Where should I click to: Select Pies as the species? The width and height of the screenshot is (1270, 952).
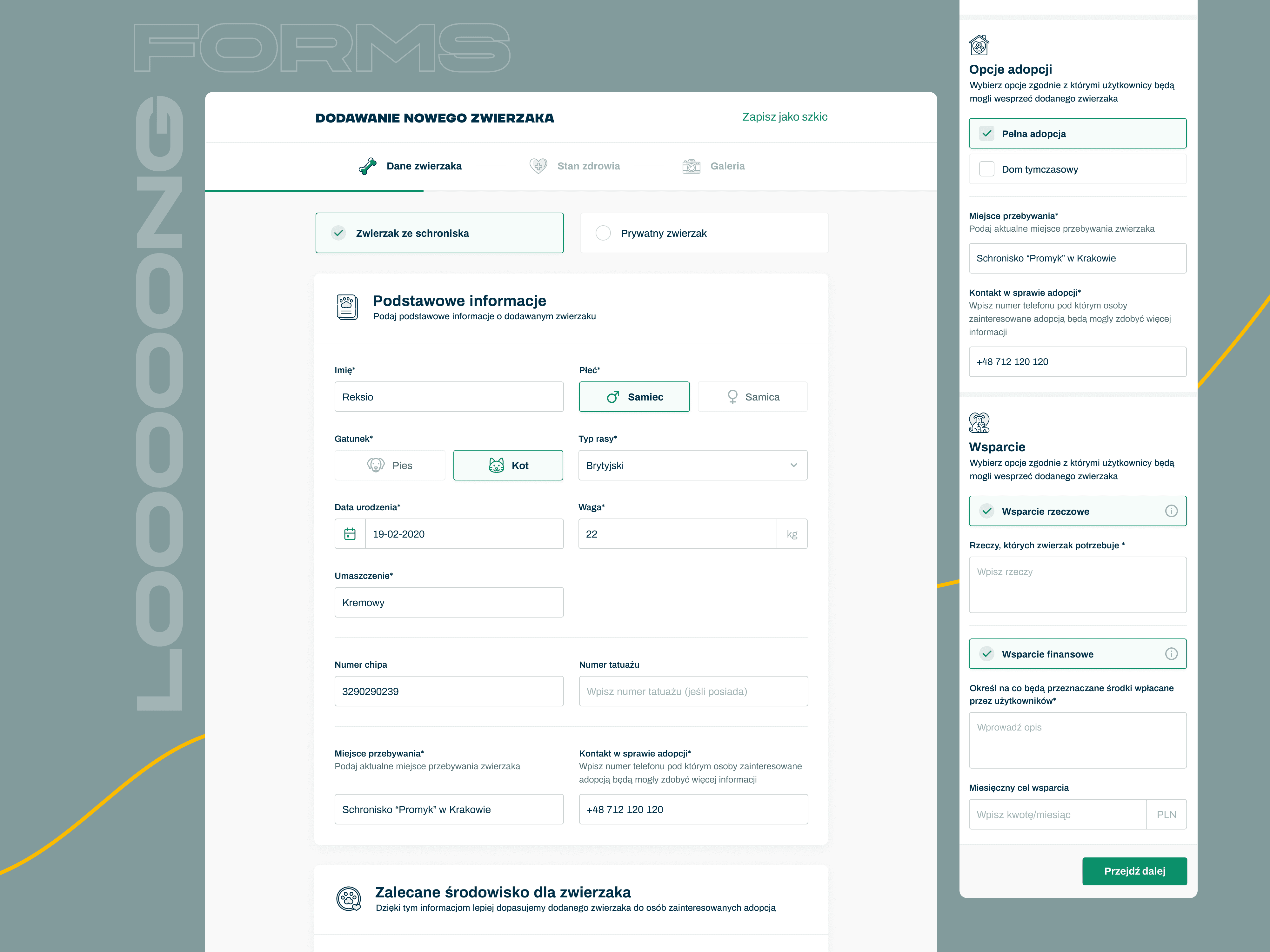tap(390, 466)
